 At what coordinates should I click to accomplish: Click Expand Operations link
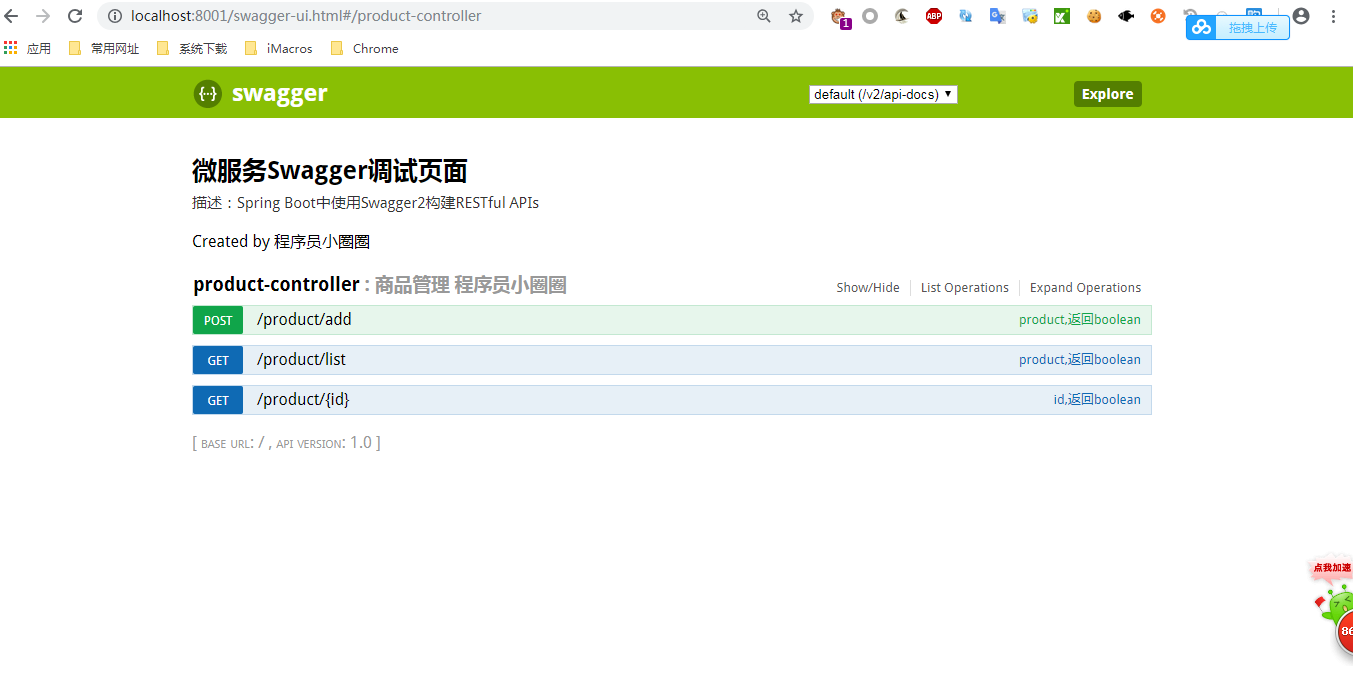[x=1085, y=288]
